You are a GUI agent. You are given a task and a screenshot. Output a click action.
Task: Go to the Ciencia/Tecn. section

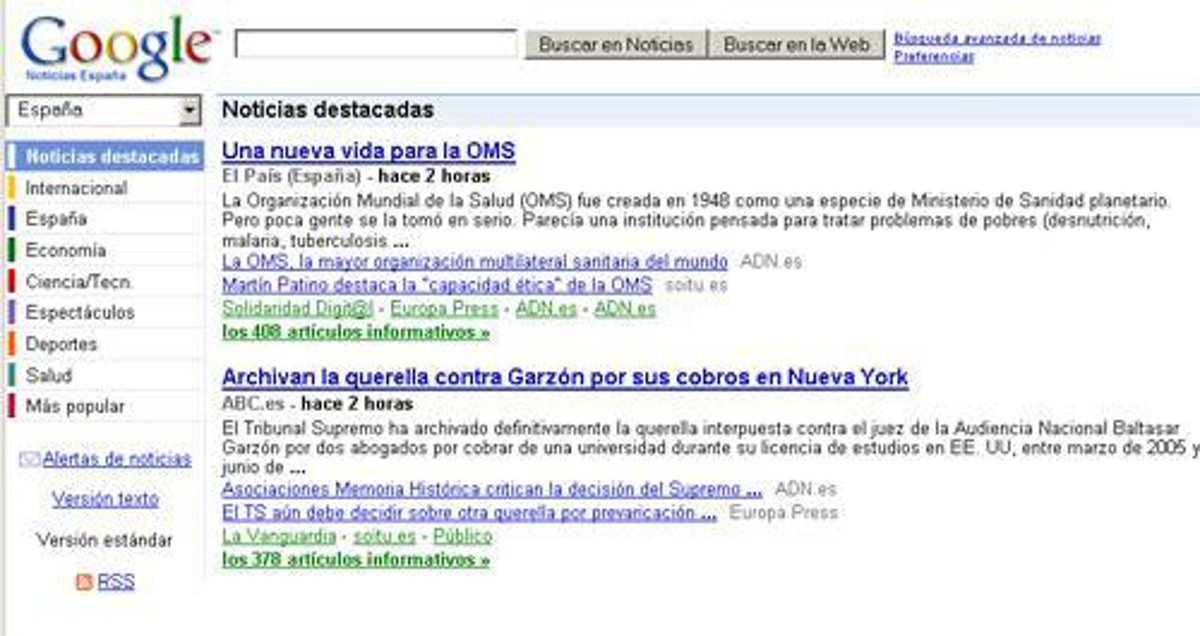point(79,282)
